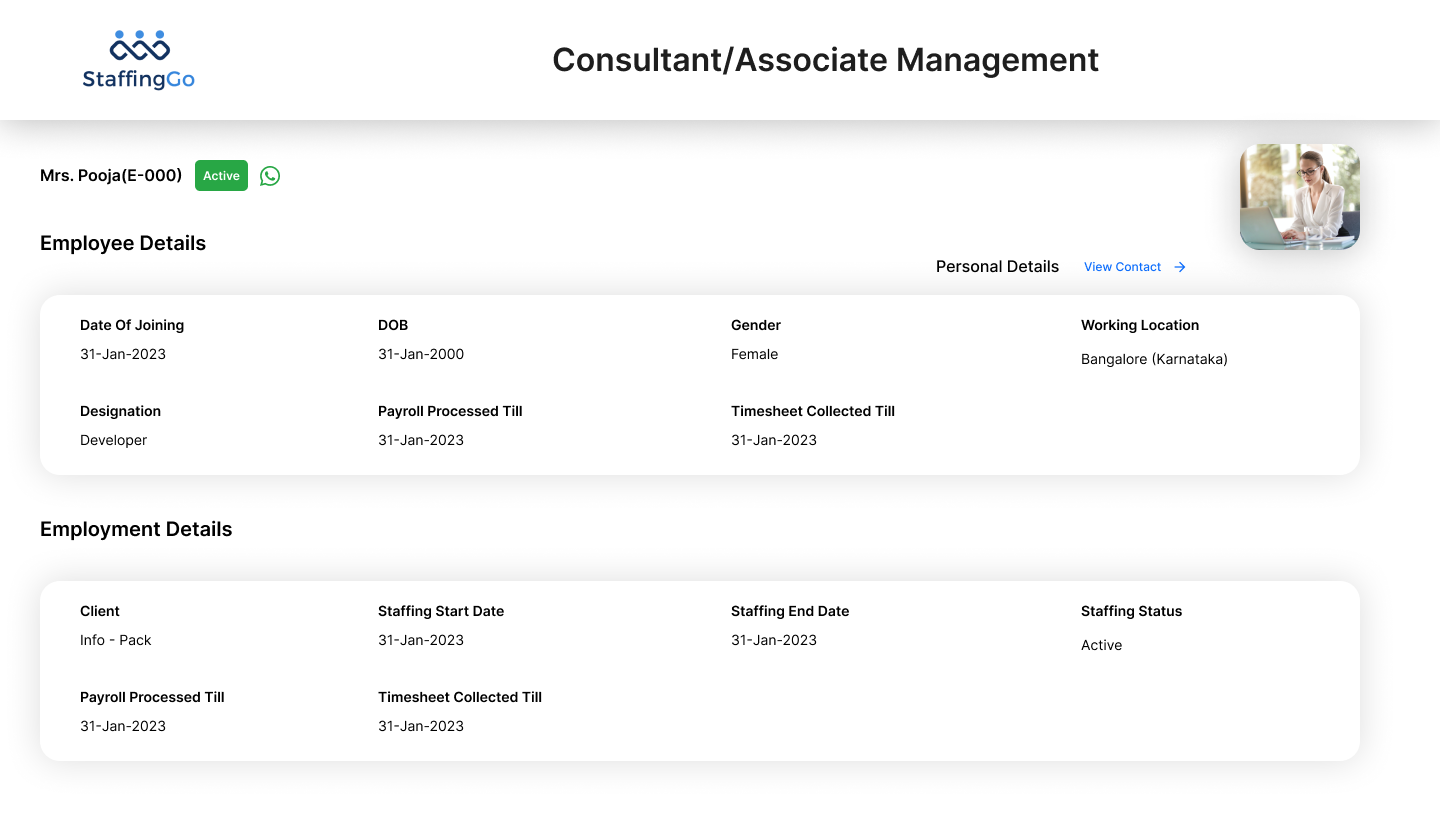This screenshot has height=835, width=1440.
Task: Click the Staffing End Date label
Action: [x=790, y=611]
